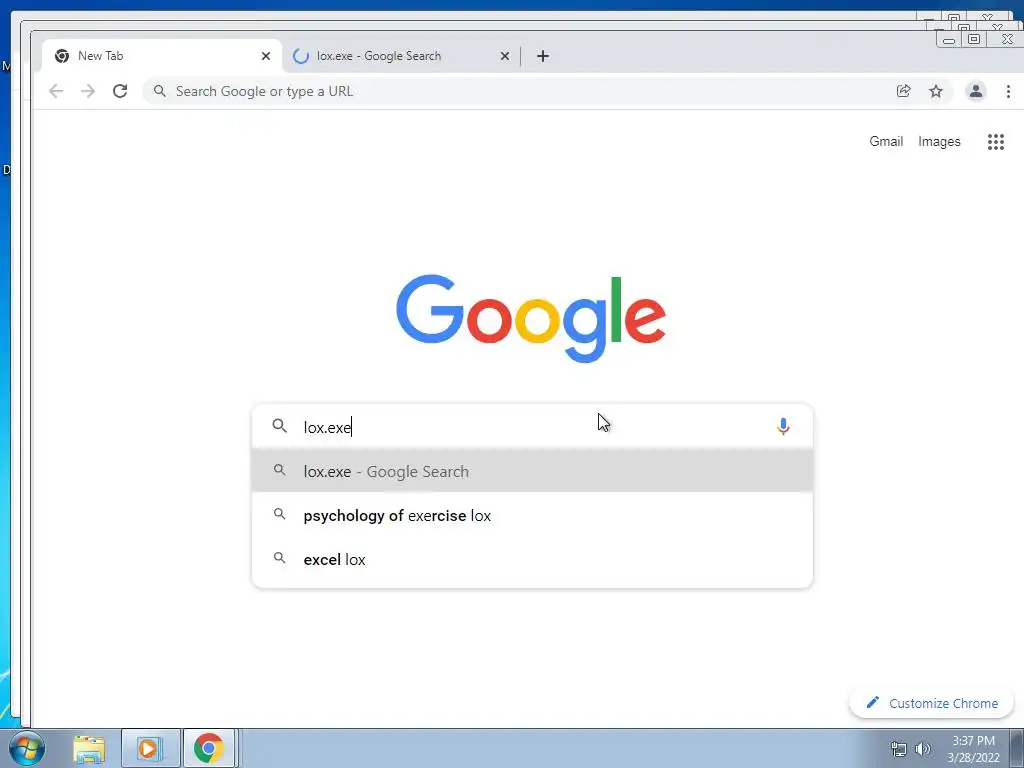
Task: Select the lox.exe - Google Search suggestion
Action: [x=532, y=471]
